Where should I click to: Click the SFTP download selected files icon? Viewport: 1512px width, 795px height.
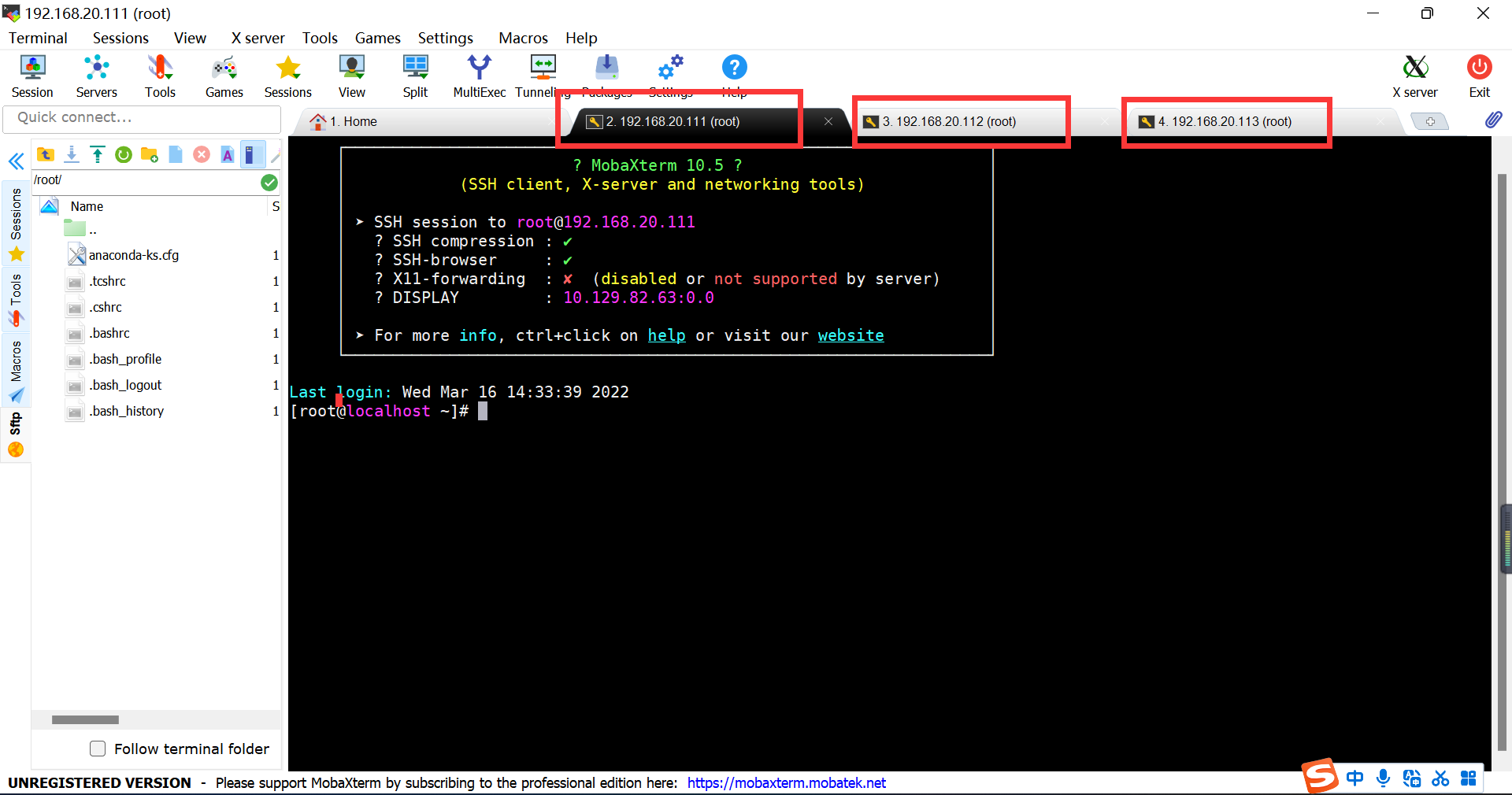click(72, 154)
